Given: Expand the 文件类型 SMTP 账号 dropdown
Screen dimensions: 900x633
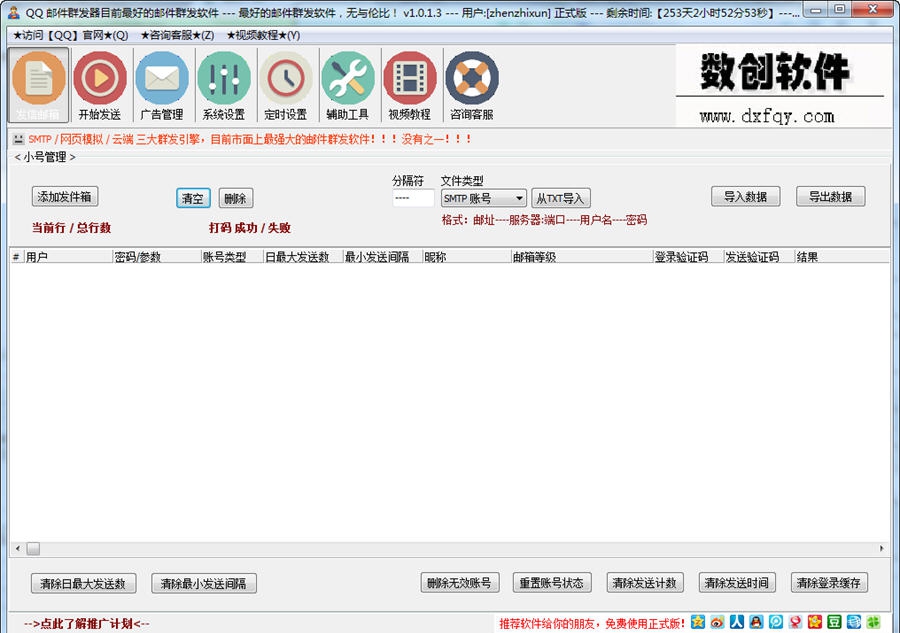Looking at the screenshot, I should click(483, 198).
